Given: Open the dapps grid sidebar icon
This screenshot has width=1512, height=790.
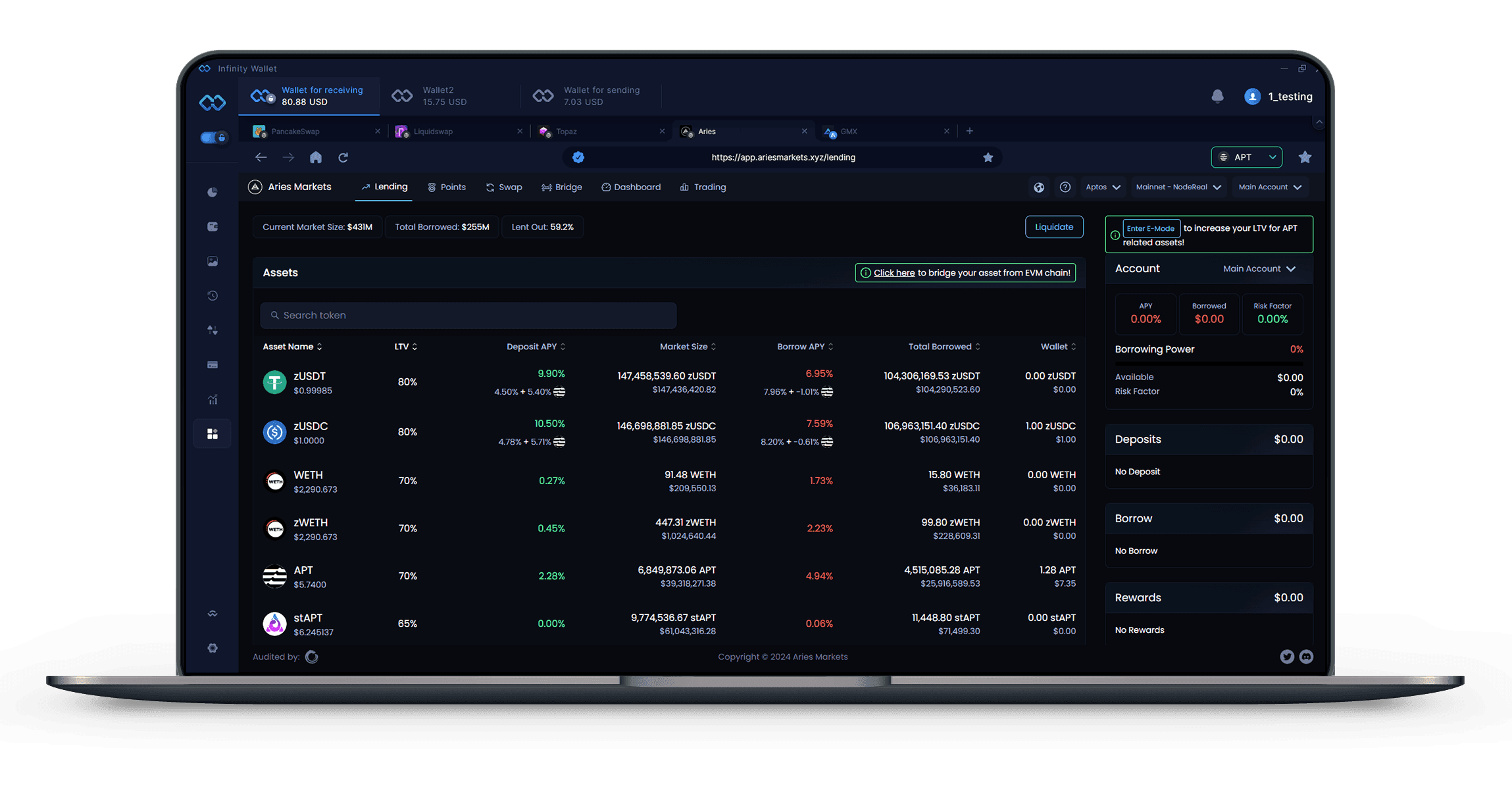Looking at the screenshot, I should point(213,433).
